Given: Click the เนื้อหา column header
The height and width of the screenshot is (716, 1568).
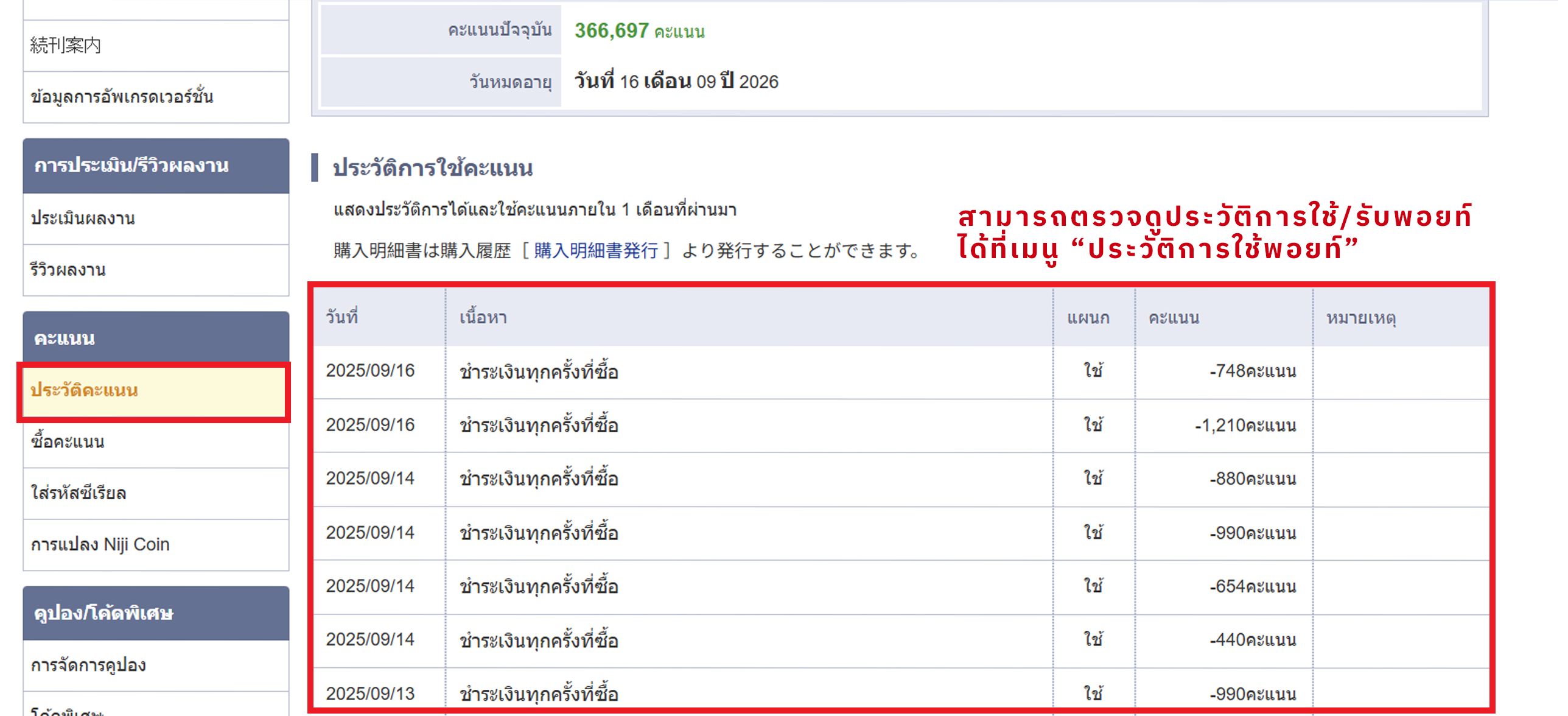Looking at the screenshot, I should pos(483,317).
